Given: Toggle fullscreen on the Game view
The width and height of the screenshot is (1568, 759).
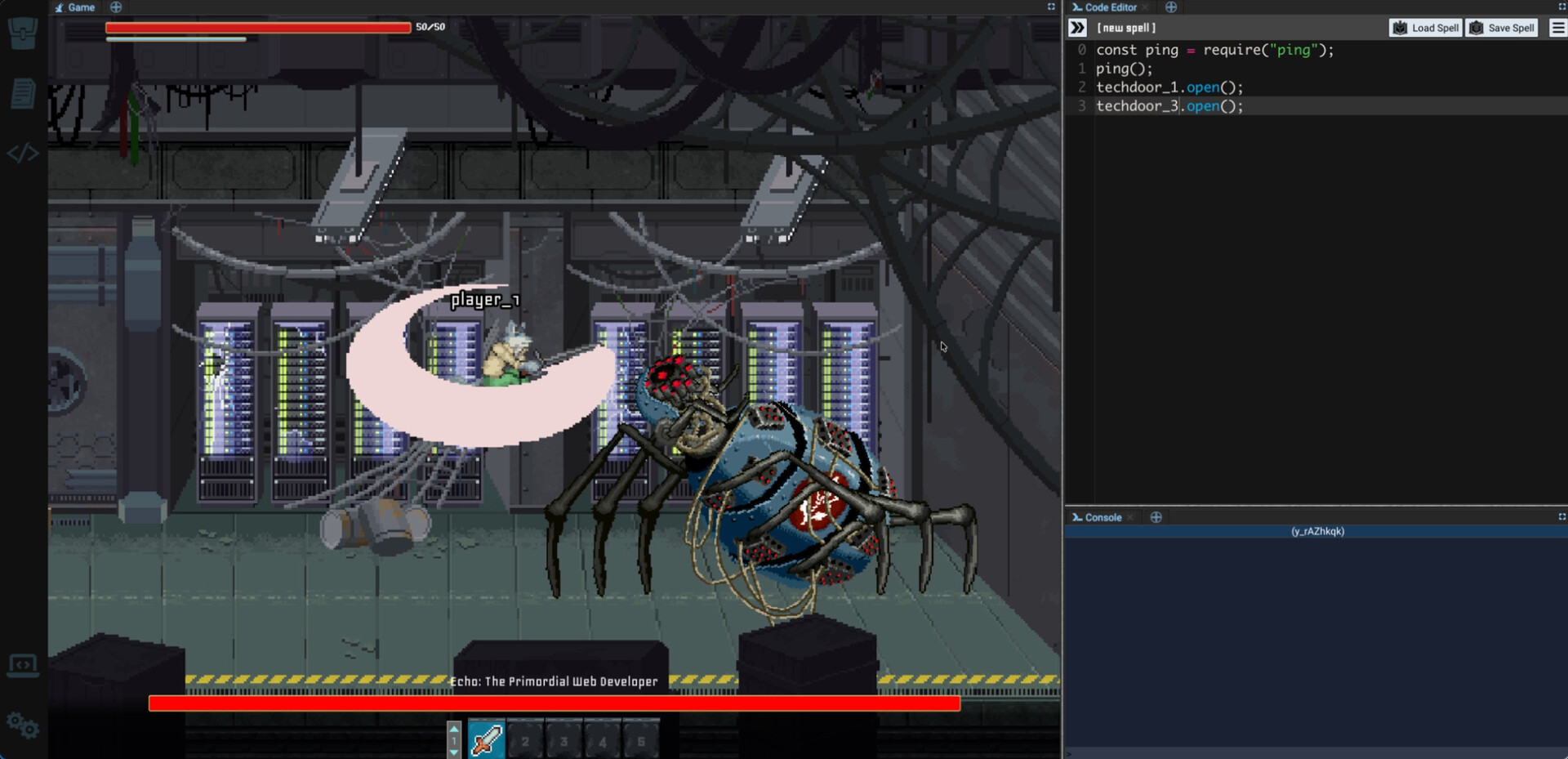Looking at the screenshot, I should pos(1050,7).
